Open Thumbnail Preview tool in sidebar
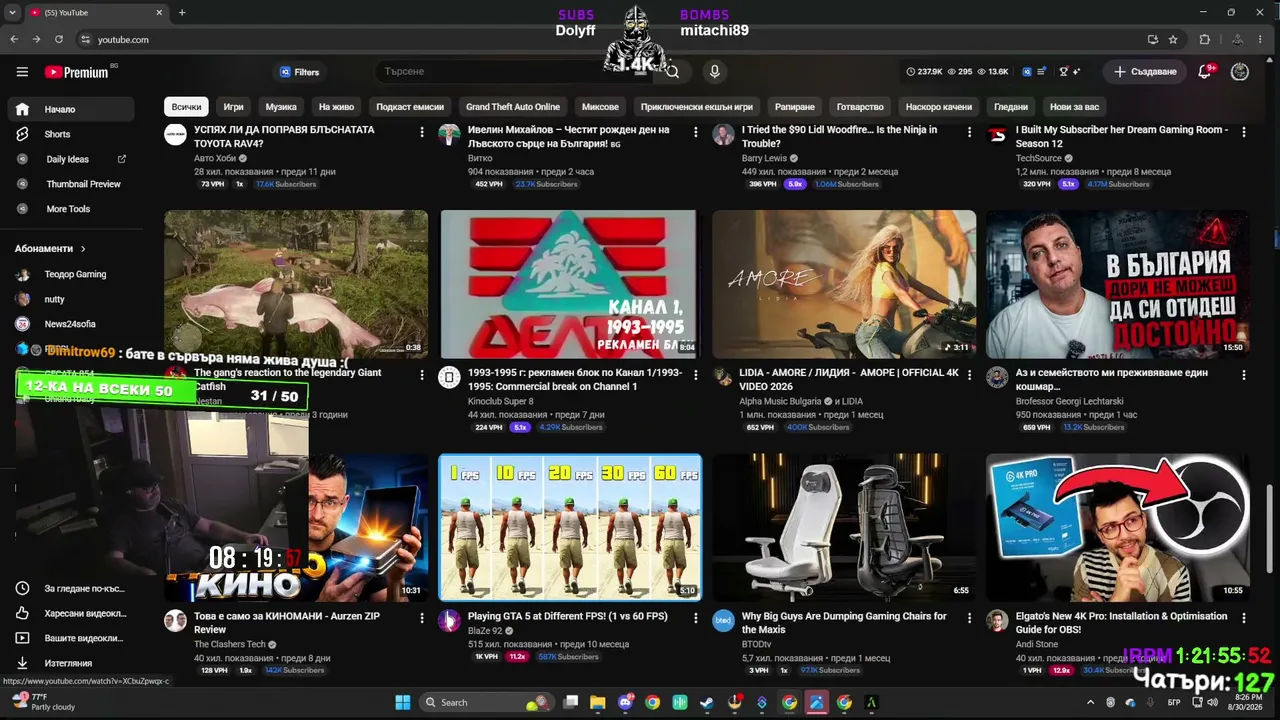The width and height of the screenshot is (1280, 720). click(72, 184)
